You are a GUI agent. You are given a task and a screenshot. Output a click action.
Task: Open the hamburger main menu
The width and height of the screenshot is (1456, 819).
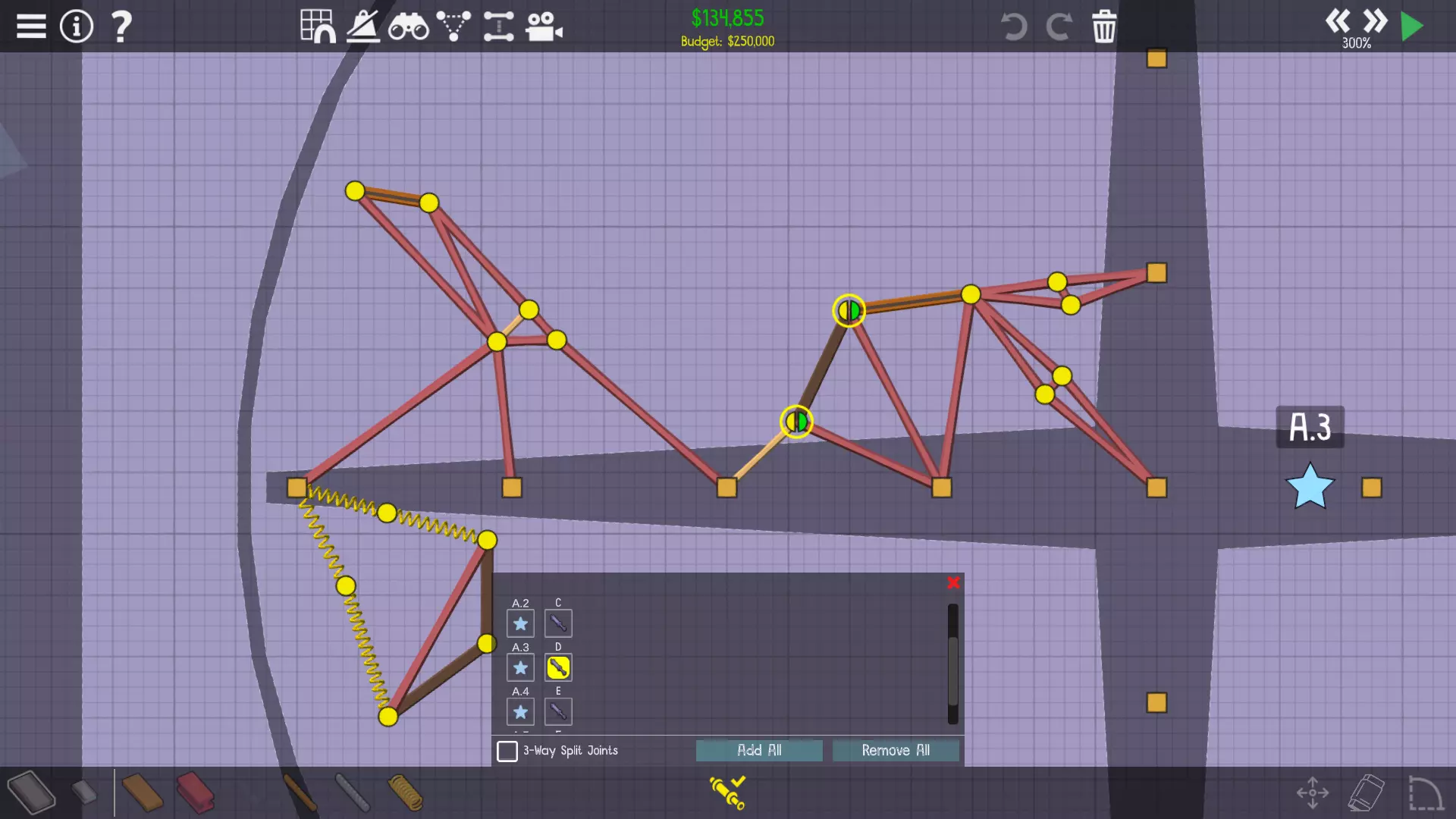[x=31, y=27]
